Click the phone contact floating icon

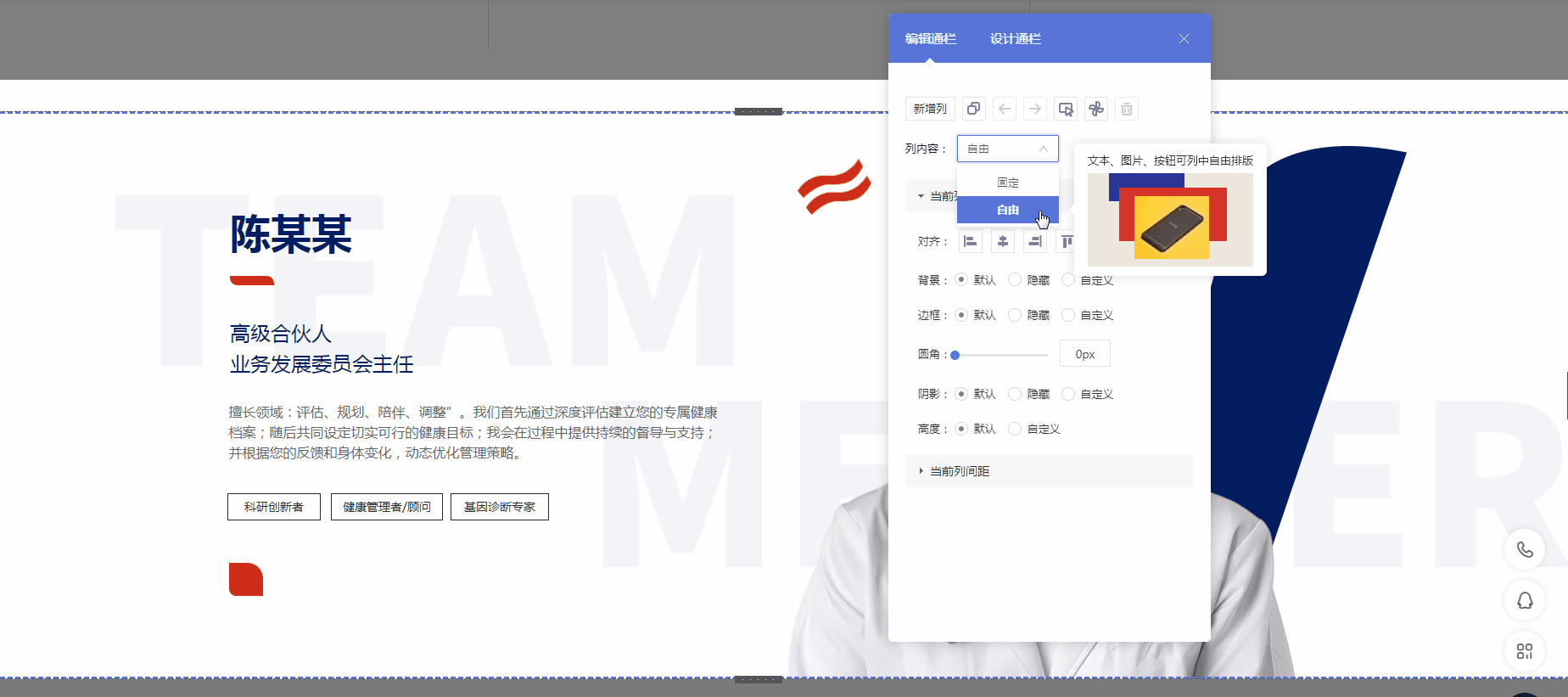[x=1524, y=549]
